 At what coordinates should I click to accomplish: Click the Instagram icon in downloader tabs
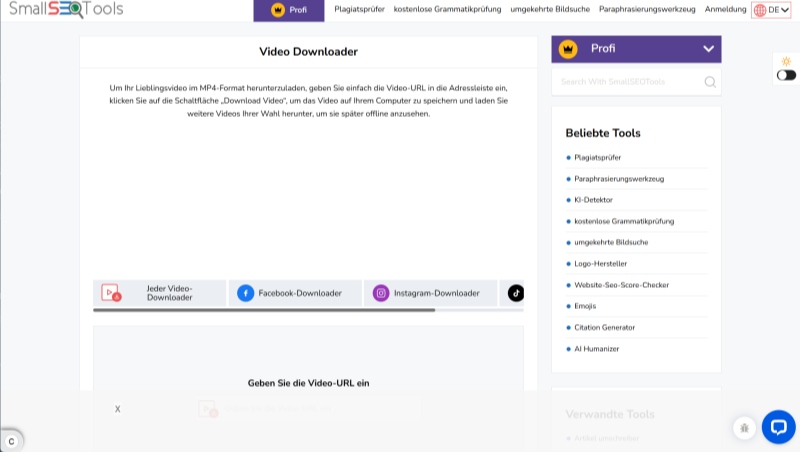(381, 293)
